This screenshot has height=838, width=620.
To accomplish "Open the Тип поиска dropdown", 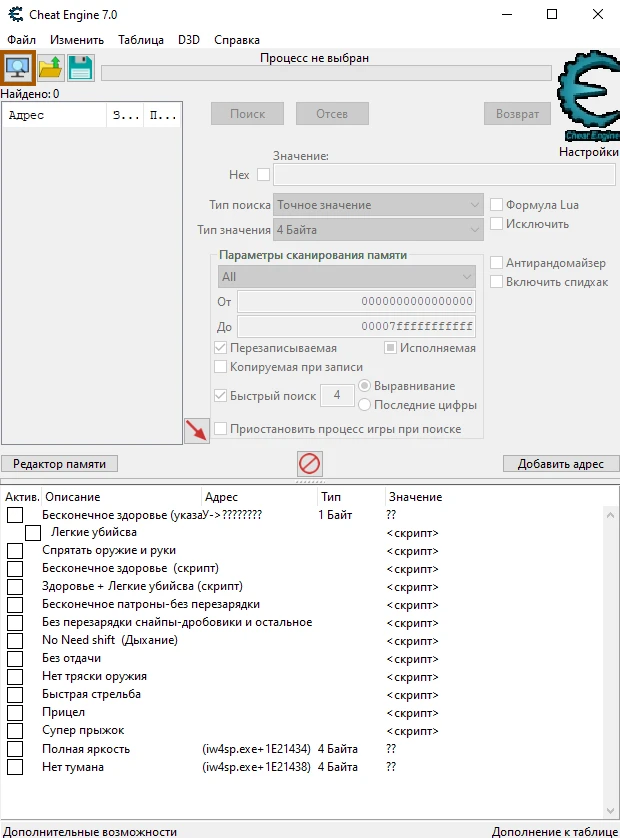I will pyautogui.click(x=378, y=205).
